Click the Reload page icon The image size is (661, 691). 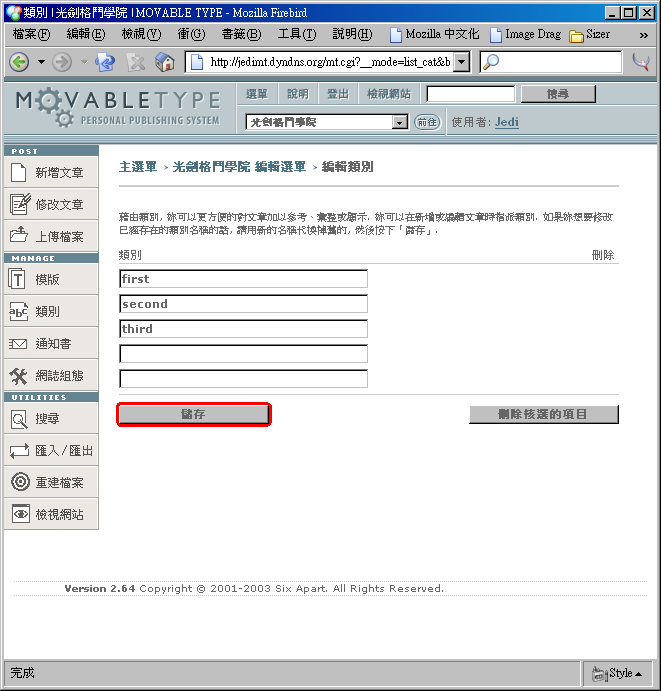(105, 62)
